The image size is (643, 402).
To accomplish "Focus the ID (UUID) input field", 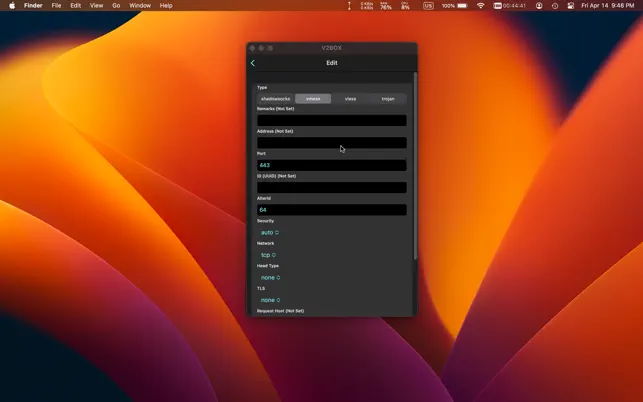I will pos(332,187).
